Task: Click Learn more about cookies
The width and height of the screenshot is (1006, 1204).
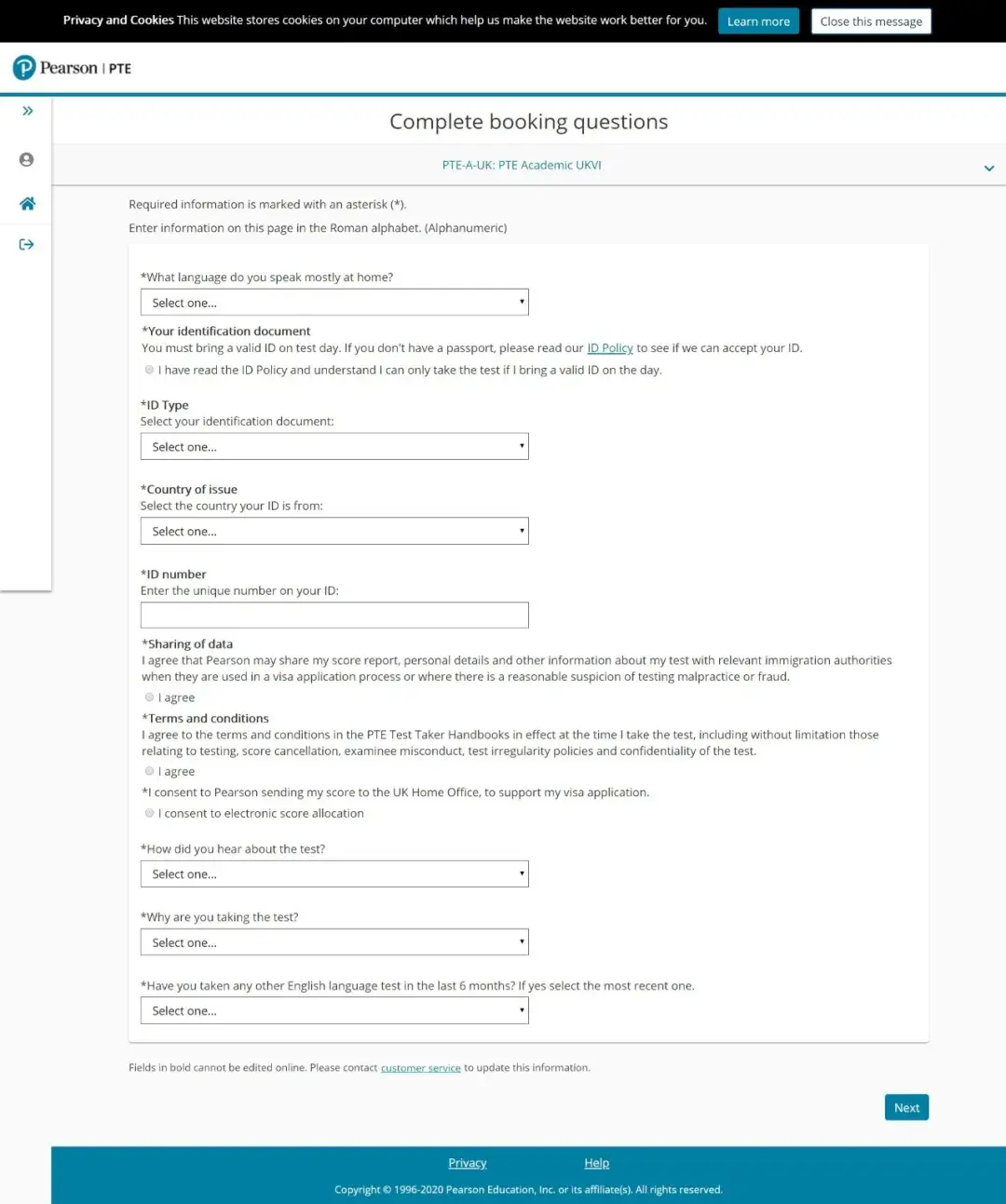Action: (x=758, y=21)
